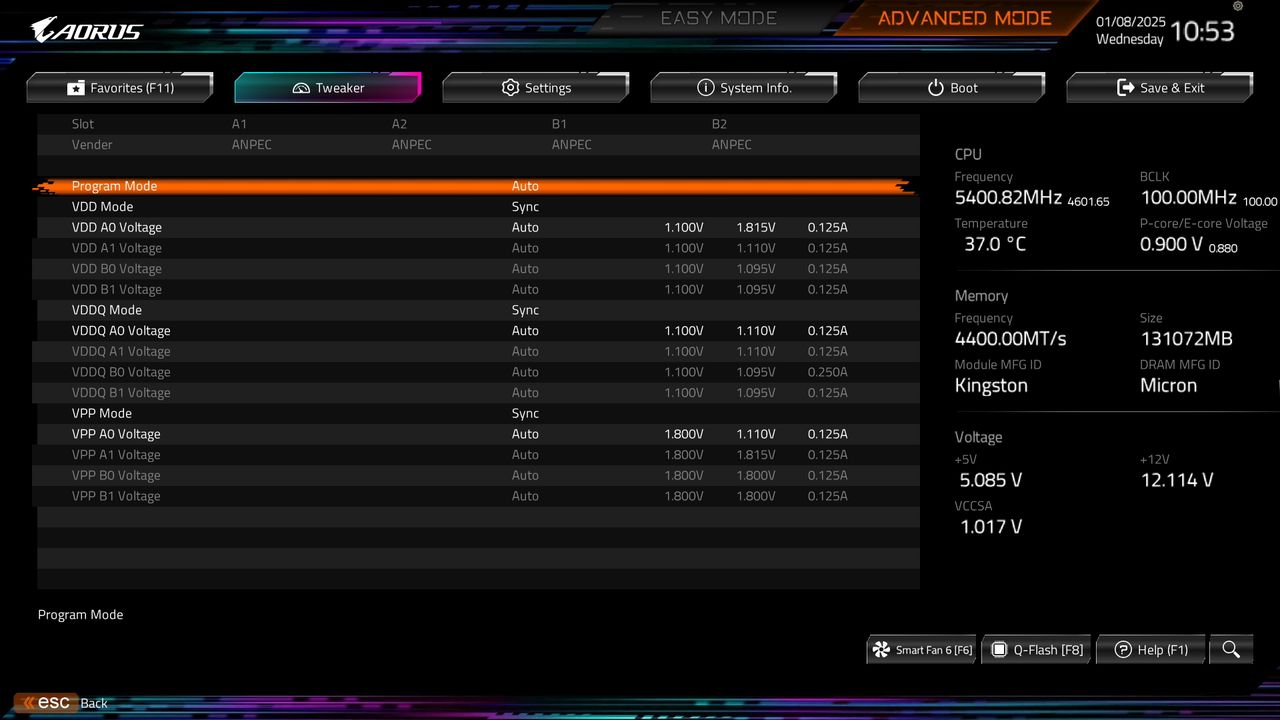
Task: Open the Save & Exit tab
Action: click(1160, 88)
